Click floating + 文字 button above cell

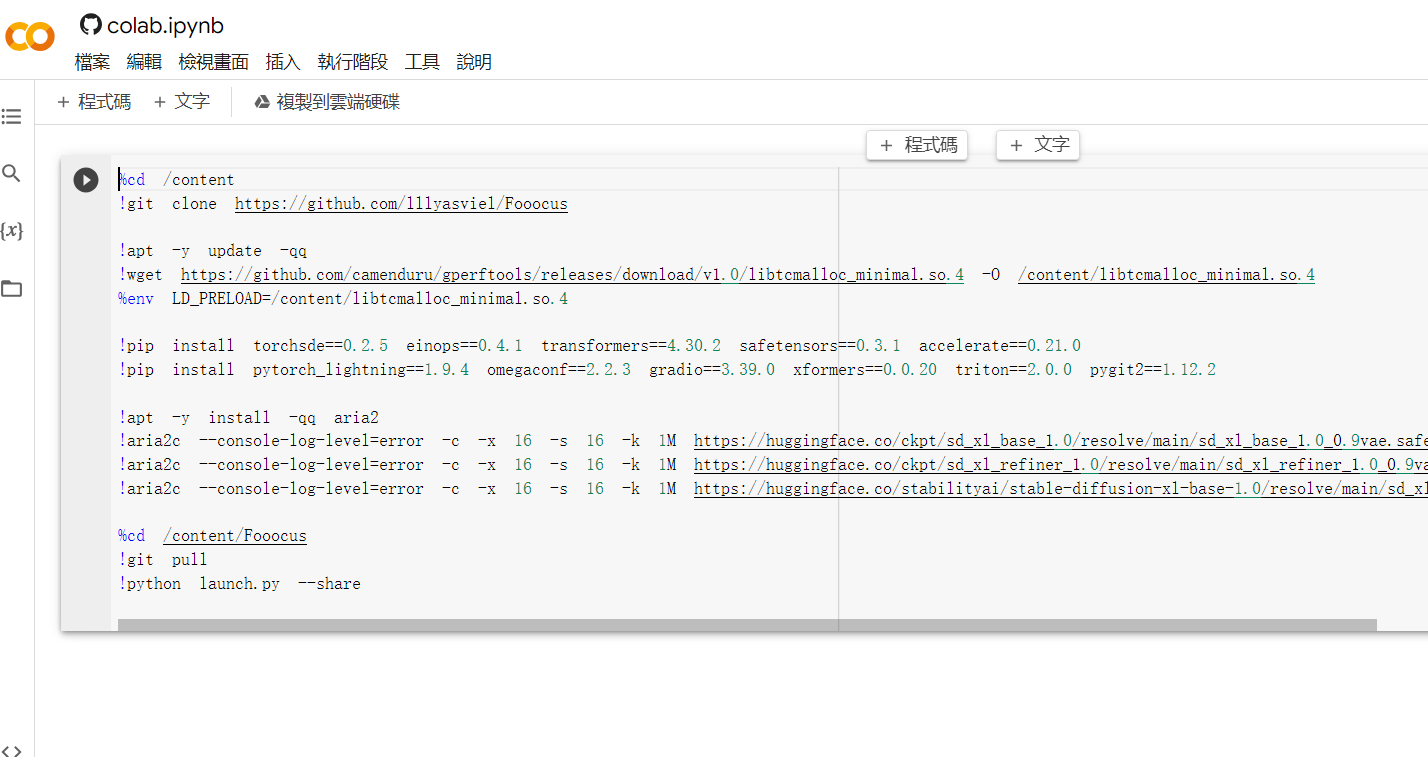click(1038, 145)
